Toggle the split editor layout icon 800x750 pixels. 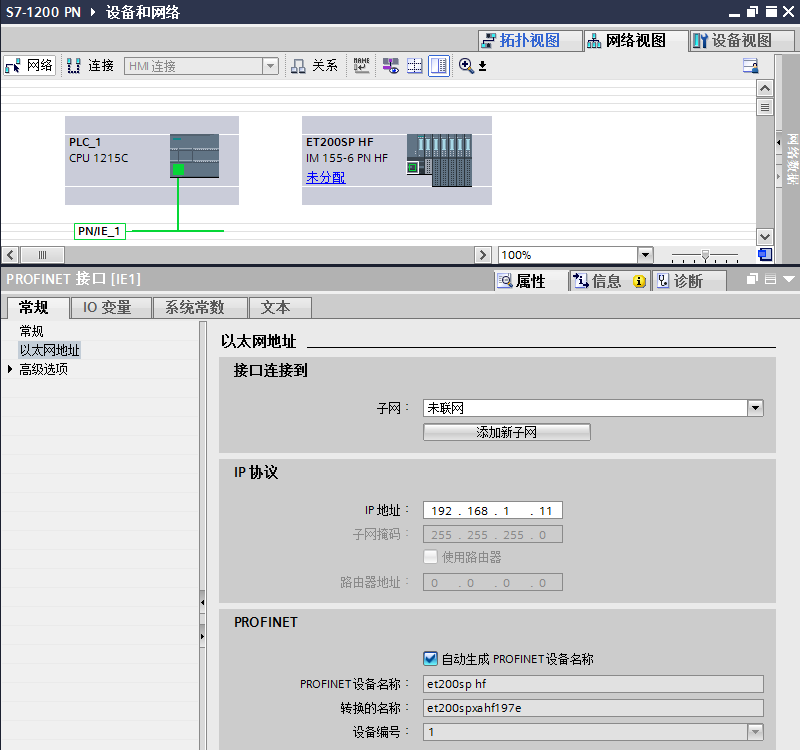(439, 66)
